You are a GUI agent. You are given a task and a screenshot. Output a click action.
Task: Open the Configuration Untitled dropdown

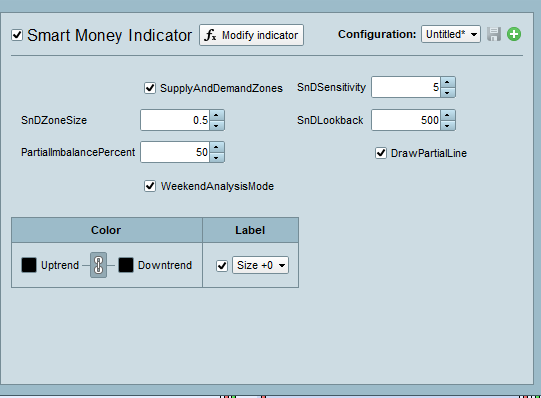(451, 34)
